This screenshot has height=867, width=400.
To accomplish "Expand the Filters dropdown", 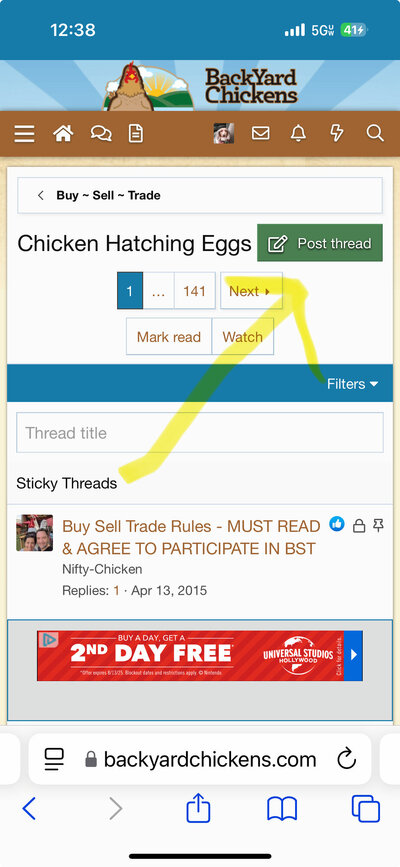I will point(352,384).
